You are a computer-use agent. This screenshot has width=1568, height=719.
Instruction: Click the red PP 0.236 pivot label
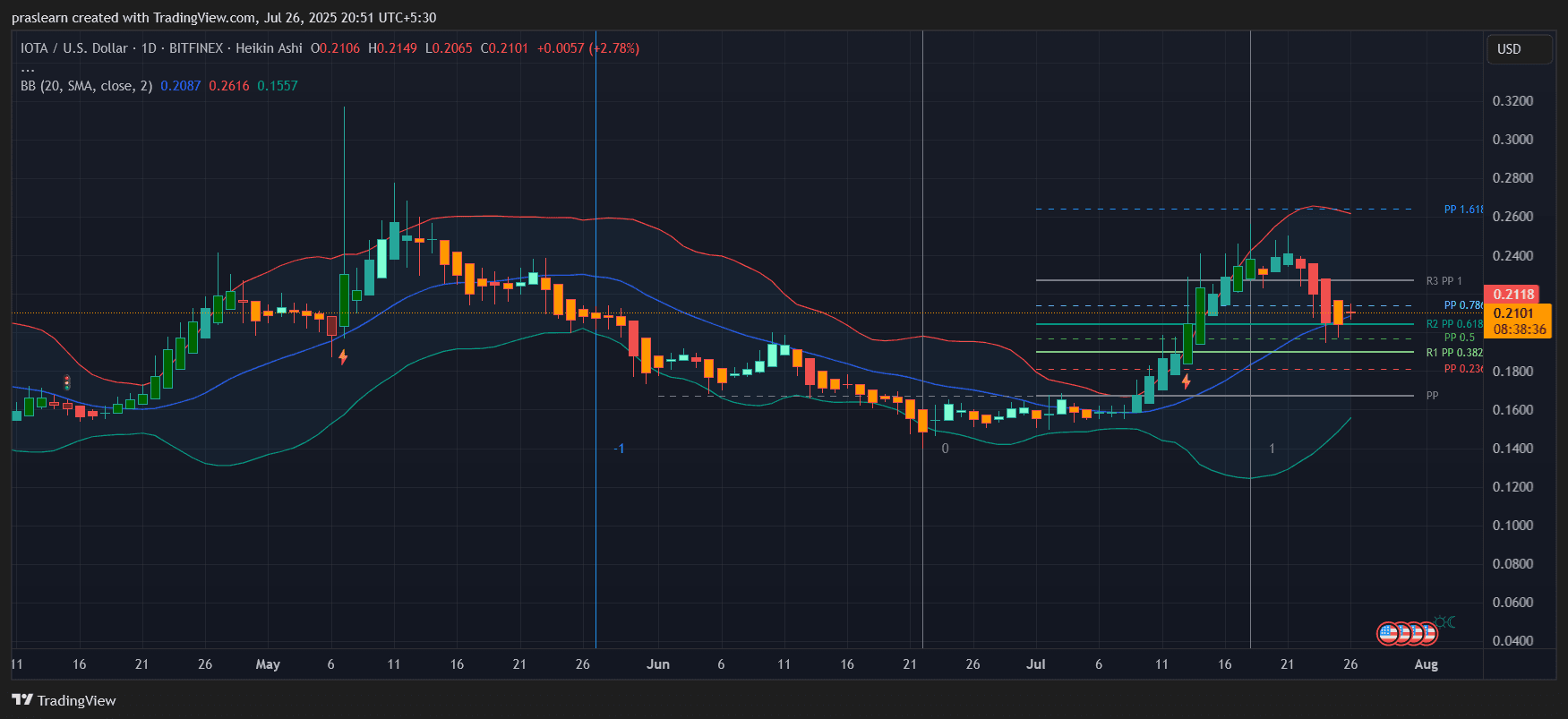click(1463, 369)
